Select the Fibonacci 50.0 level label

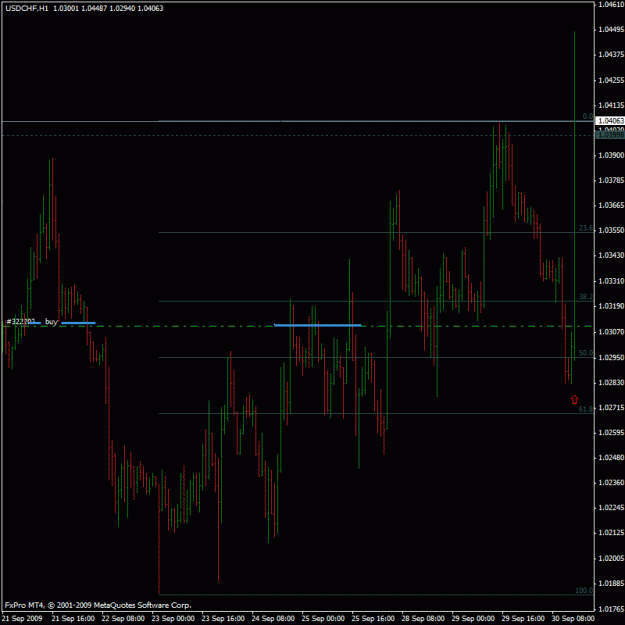tap(586, 353)
